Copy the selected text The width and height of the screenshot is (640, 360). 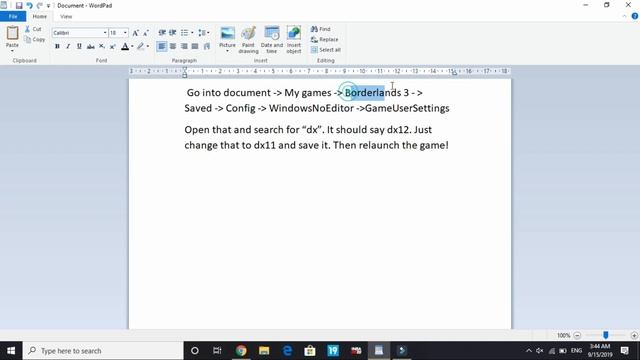point(34,39)
